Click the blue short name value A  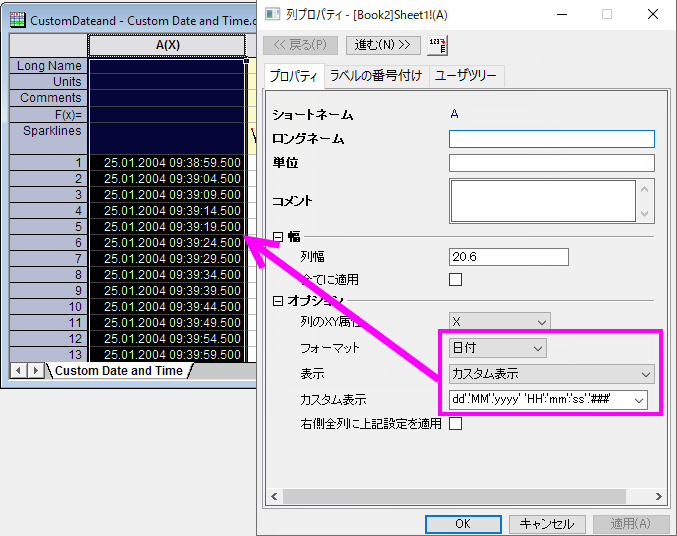[454, 114]
